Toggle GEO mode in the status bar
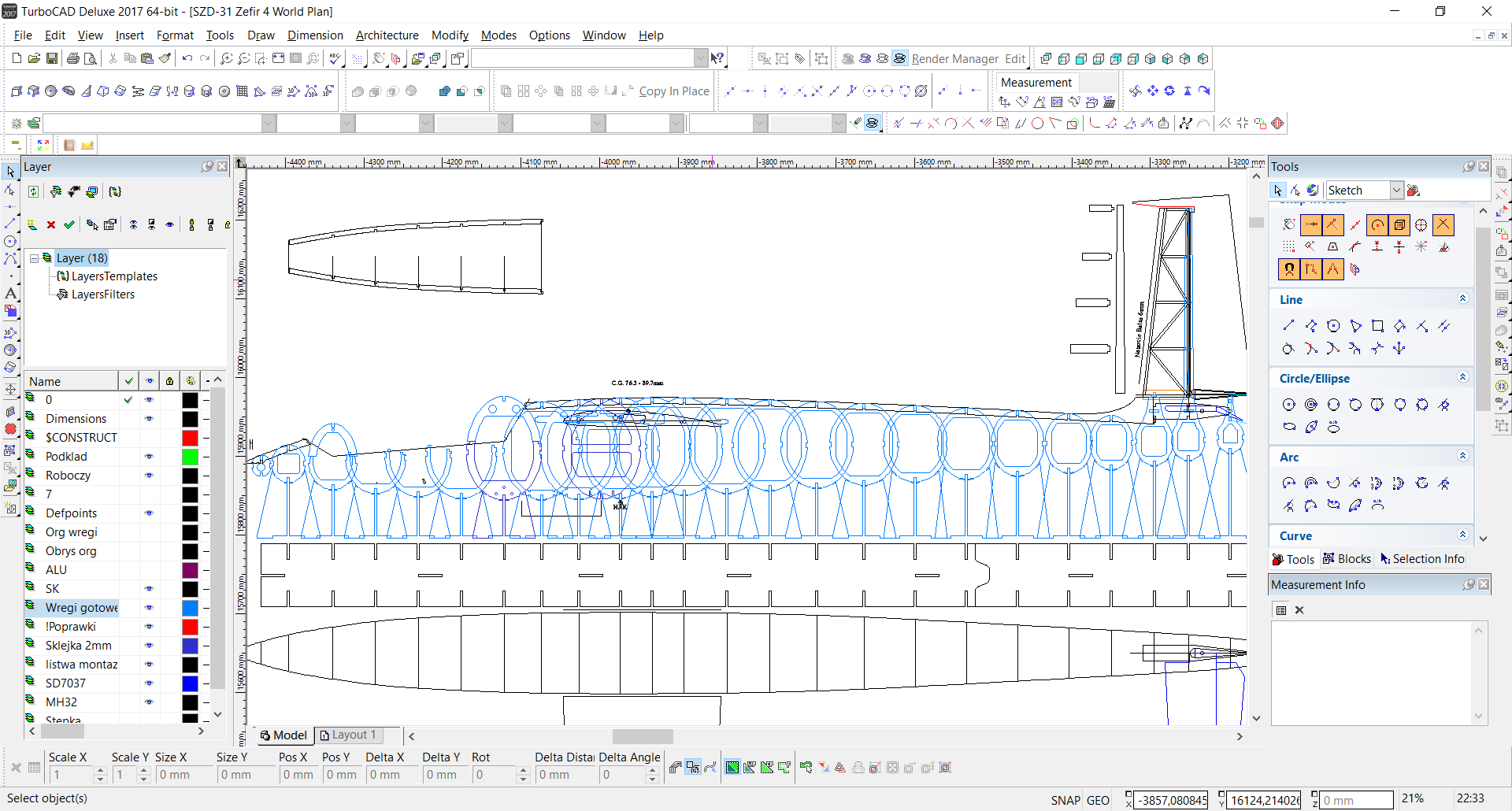The image size is (1512, 811). pyautogui.click(x=1098, y=800)
